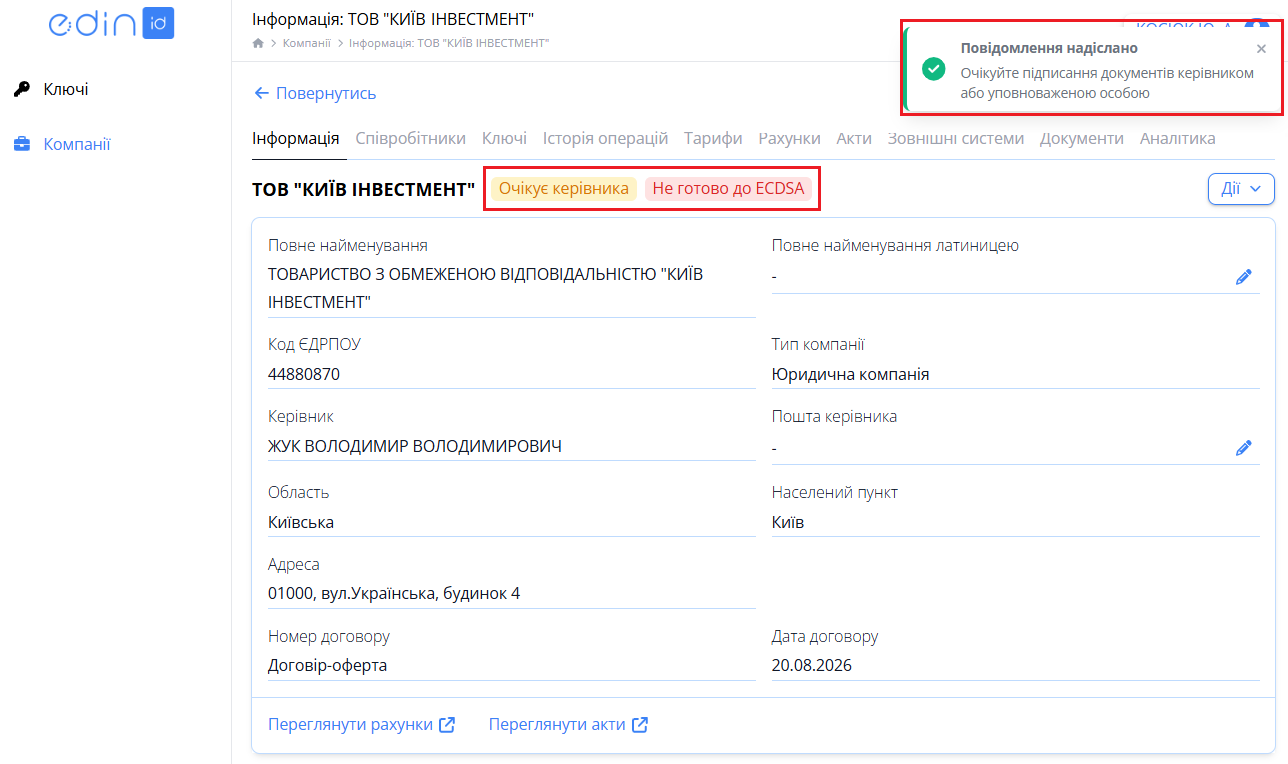Click the Очікує керівника status badge
The width and height of the screenshot is (1288, 764).
coord(564,189)
